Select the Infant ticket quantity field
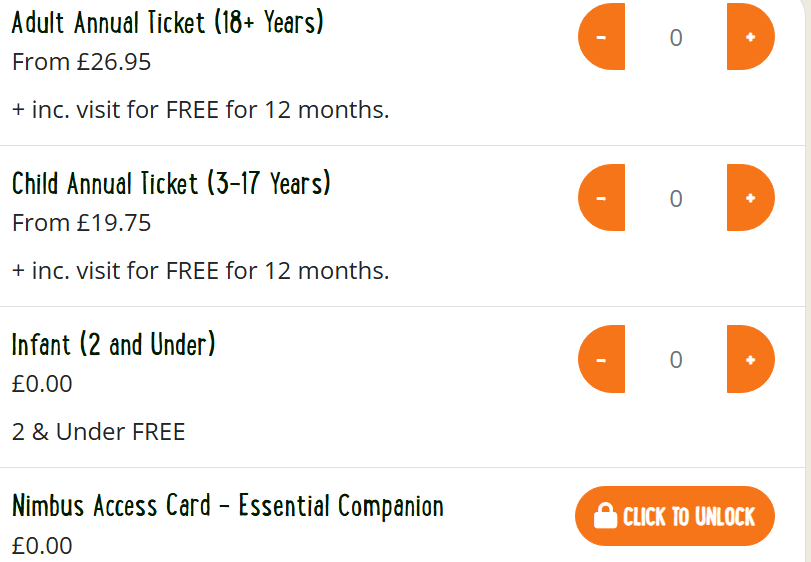This screenshot has width=811, height=562. 676,360
